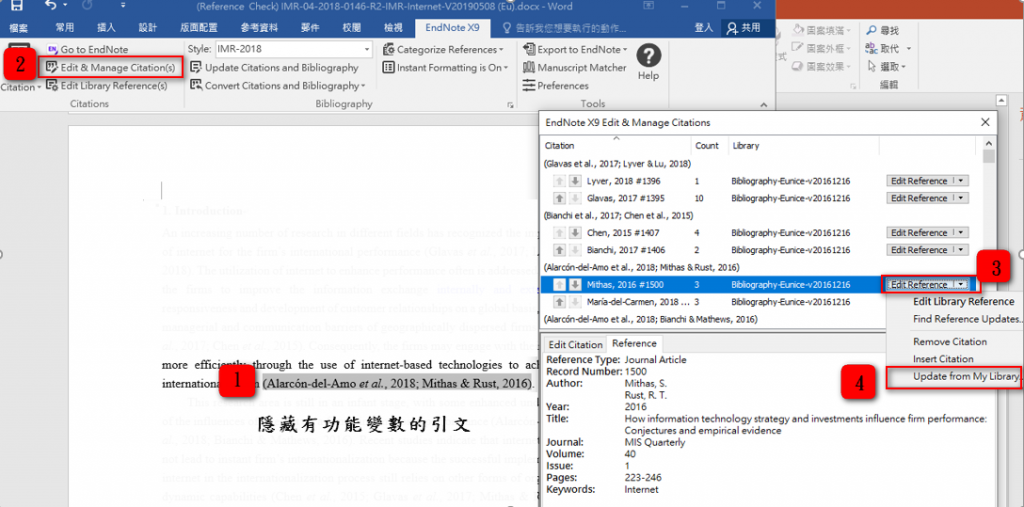
Task: Click the Manuscript Matcher icon
Action: [529, 67]
